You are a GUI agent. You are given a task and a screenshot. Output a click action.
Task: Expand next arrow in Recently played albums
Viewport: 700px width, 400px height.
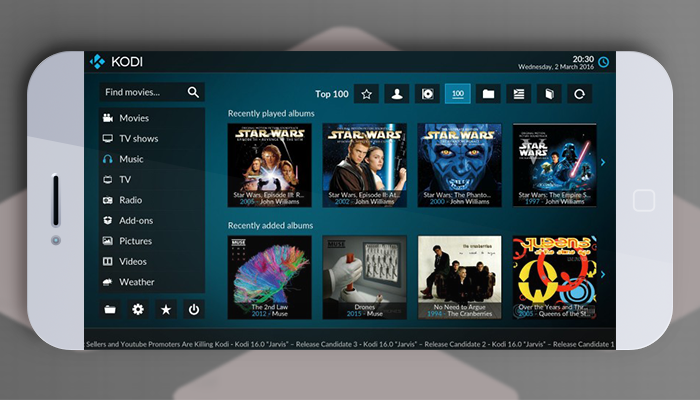[603, 162]
